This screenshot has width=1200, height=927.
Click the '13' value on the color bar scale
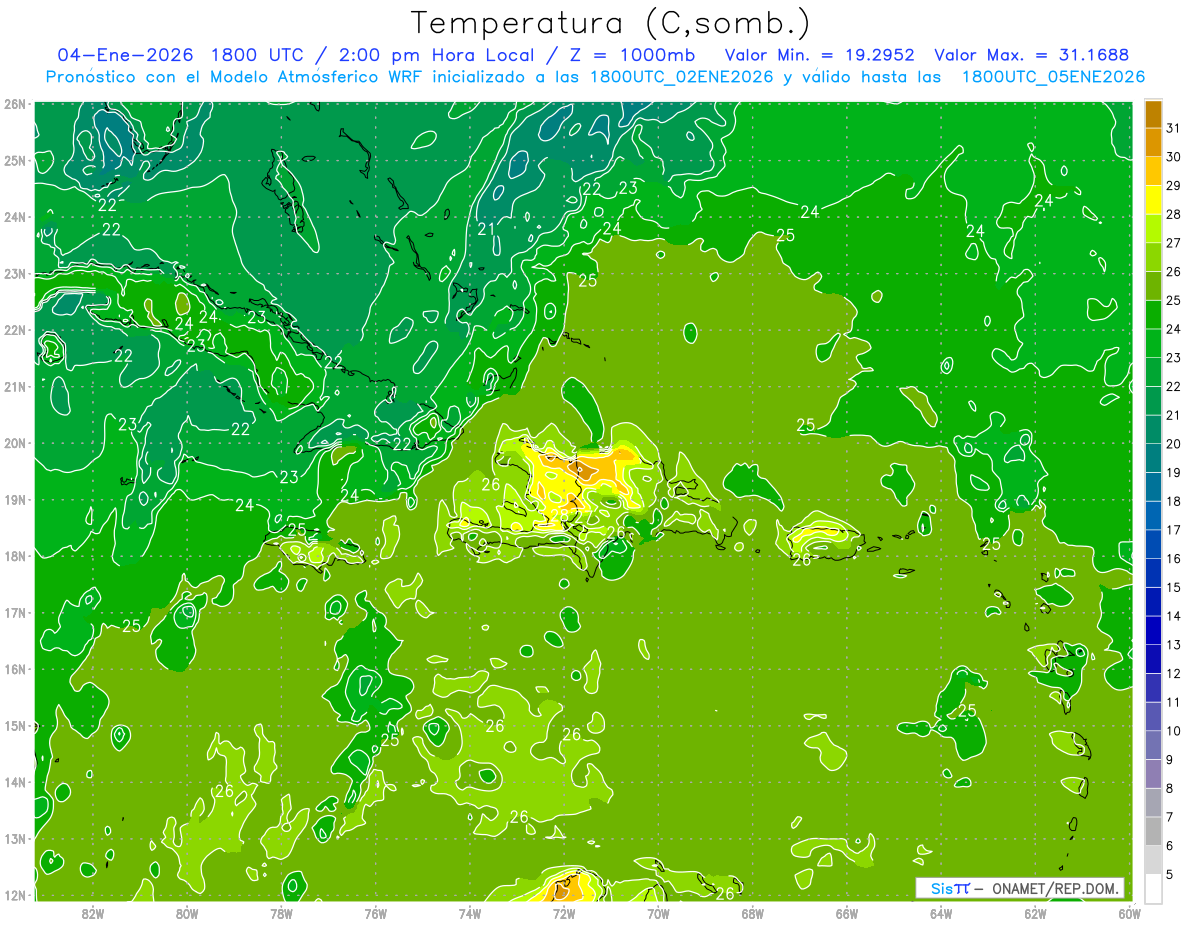1173,645
